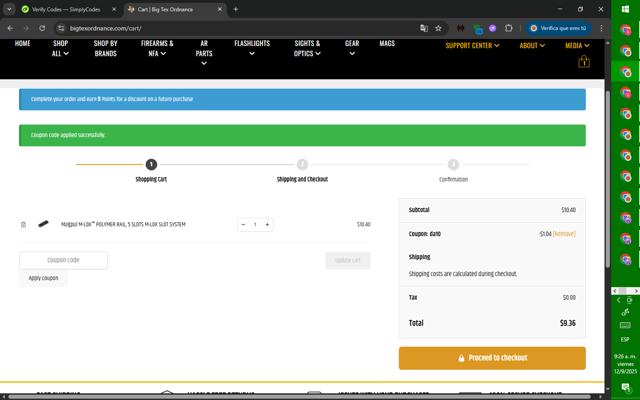640x400 pixels.
Task: Click the purple round extension icon
Action: pos(493,28)
